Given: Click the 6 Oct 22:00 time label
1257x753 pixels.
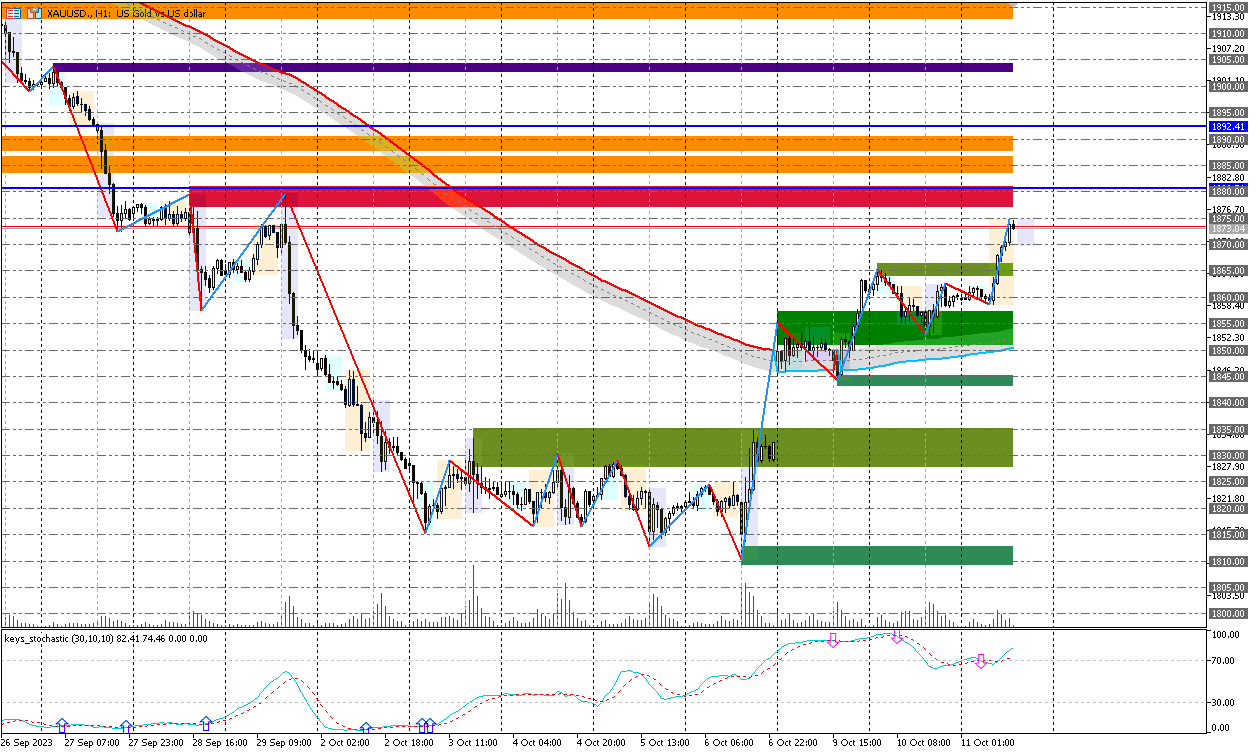Looking at the screenshot, I should coord(794,743).
